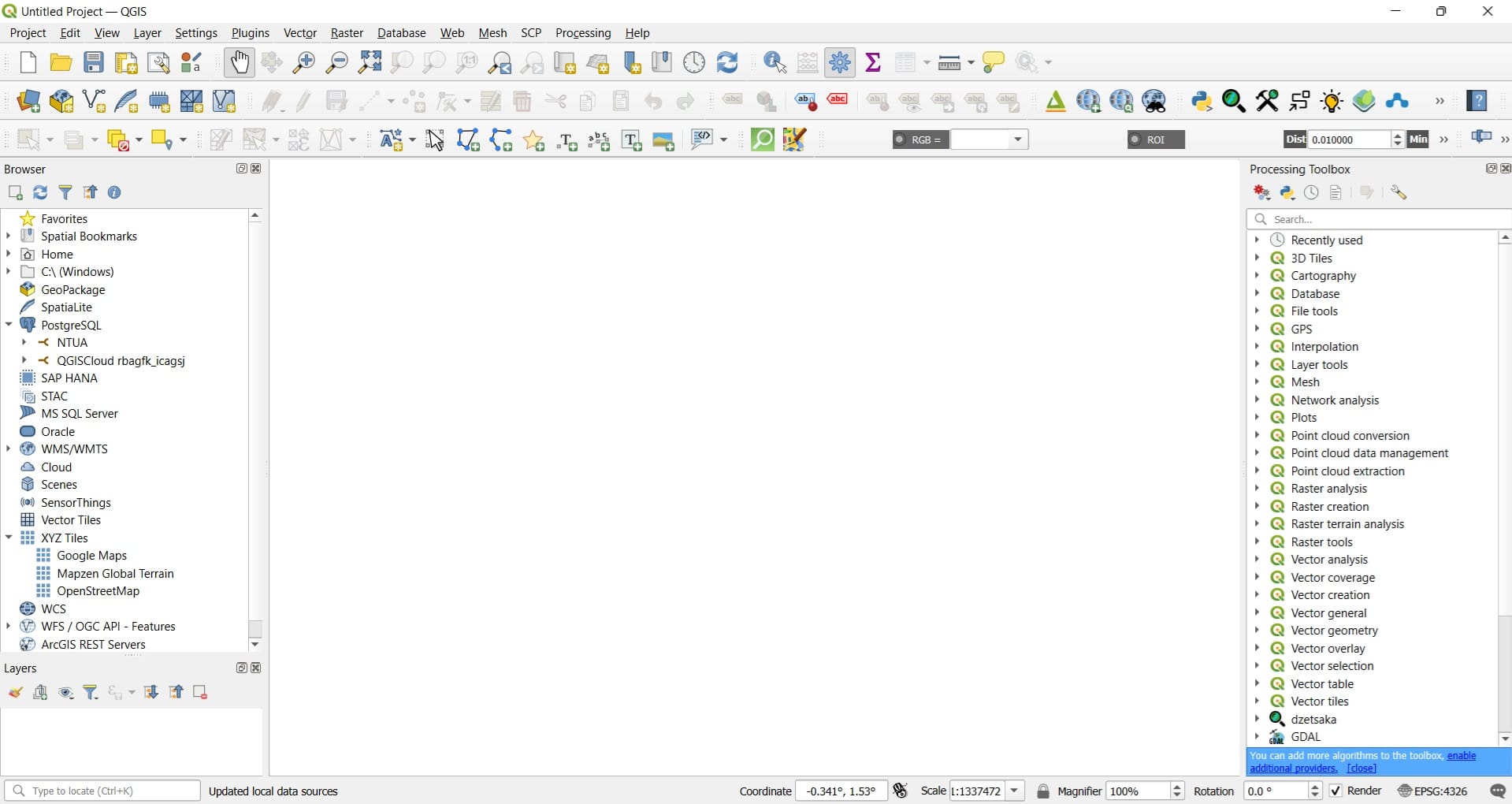
Task: Close the Browser panel with X
Action: tap(256, 169)
